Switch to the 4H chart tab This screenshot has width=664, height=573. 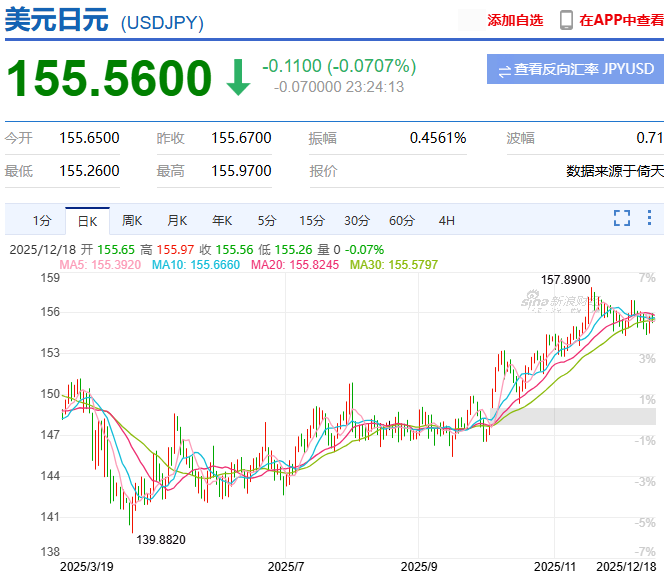coord(446,220)
